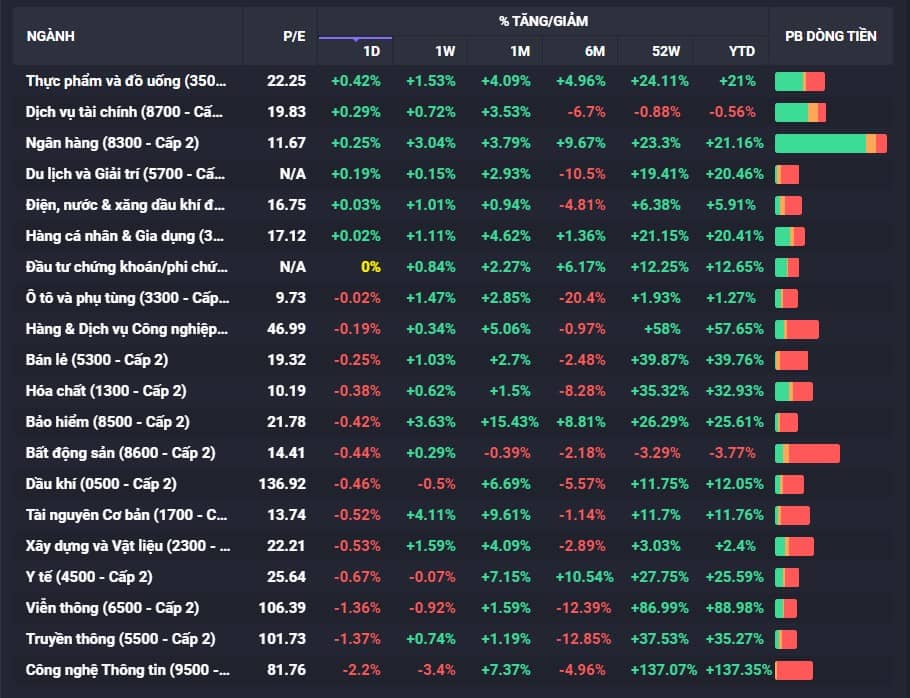Viewport: 910px width, 698px height.
Task: Click the P/E value 106.39
Action: pos(282,608)
